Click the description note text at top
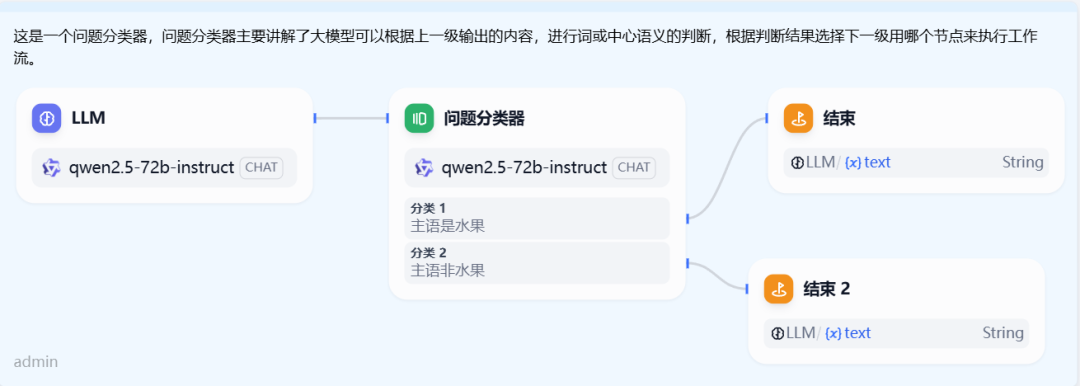1080x386 pixels. coord(526,47)
